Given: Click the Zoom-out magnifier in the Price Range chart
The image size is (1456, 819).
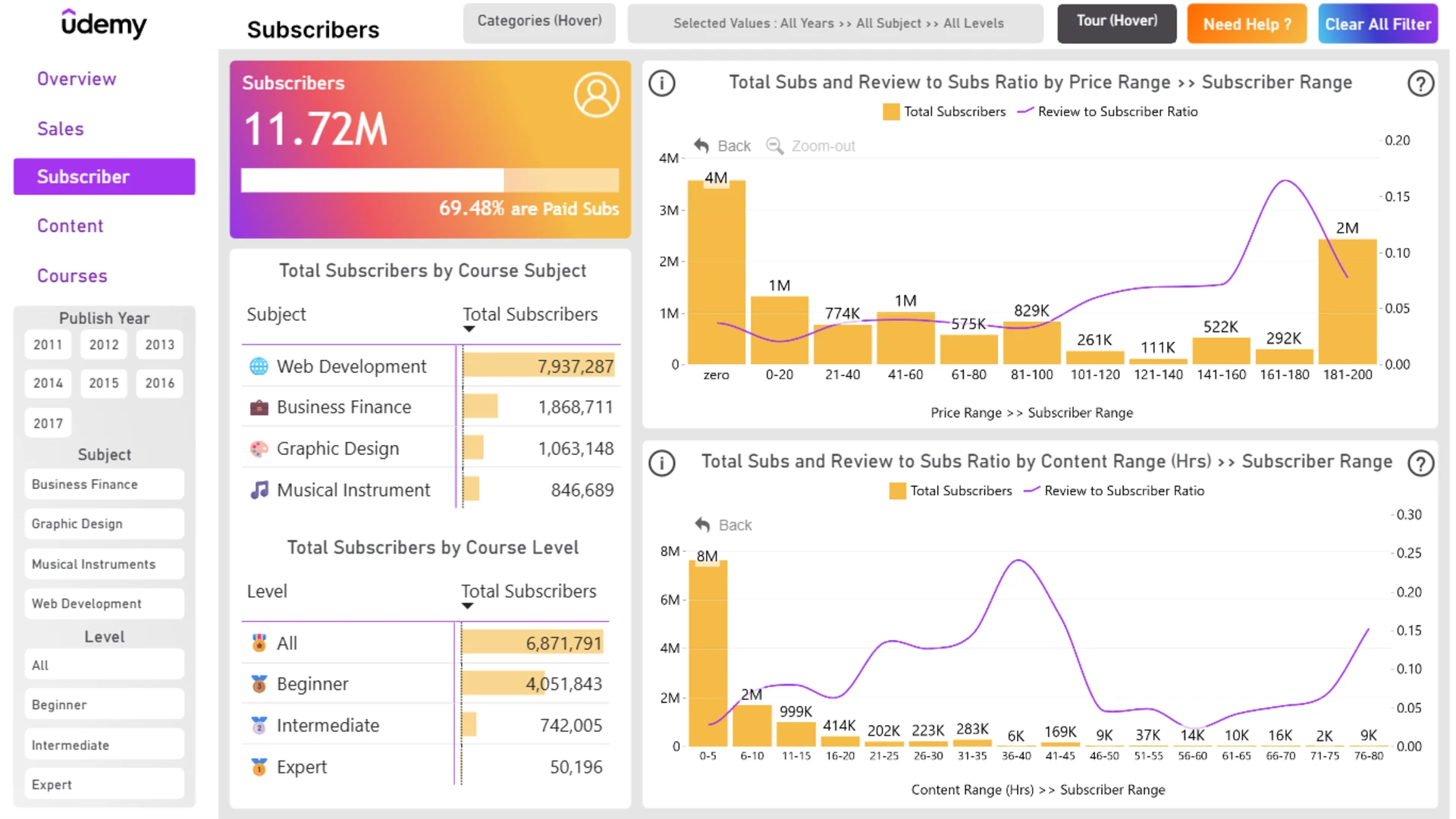Looking at the screenshot, I should [774, 146].
